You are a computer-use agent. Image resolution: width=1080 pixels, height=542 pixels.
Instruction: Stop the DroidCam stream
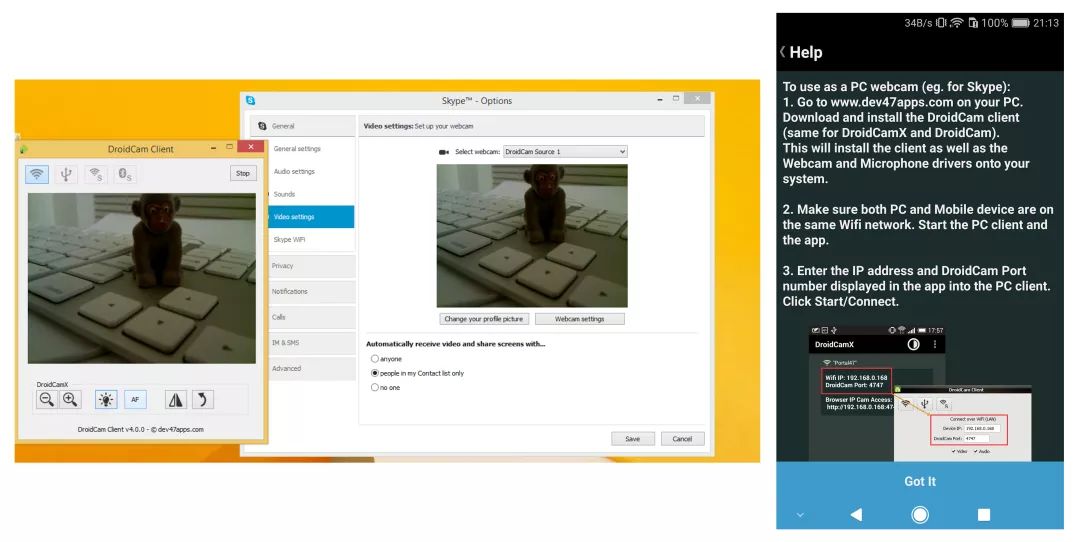[x=243, y=174]
